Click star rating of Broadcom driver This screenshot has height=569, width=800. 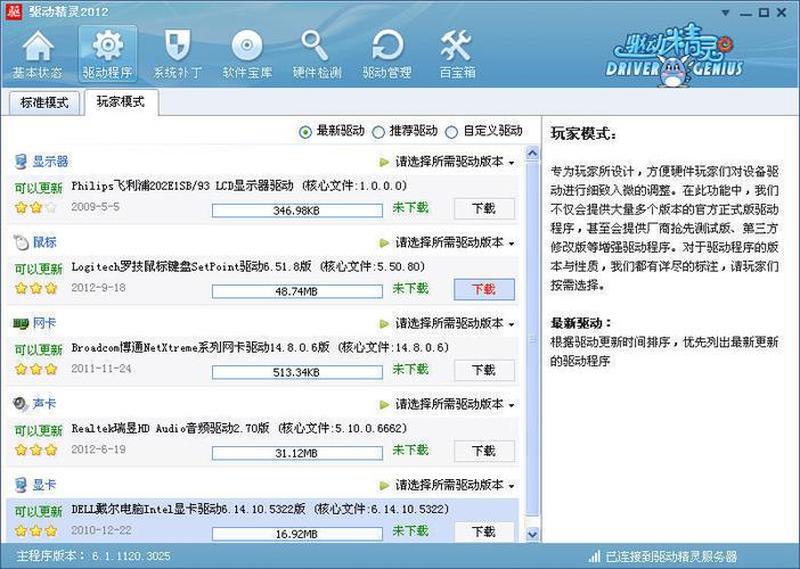36,369
